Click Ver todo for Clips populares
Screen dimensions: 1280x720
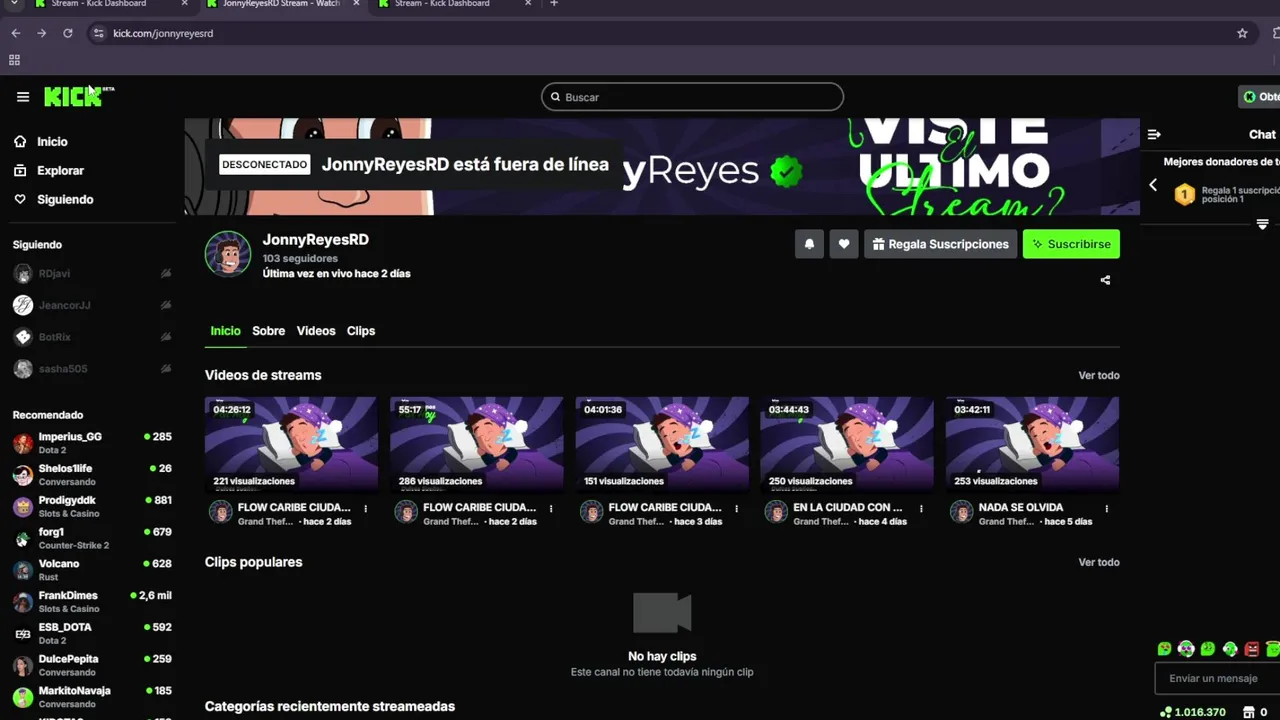(1098, 562)
